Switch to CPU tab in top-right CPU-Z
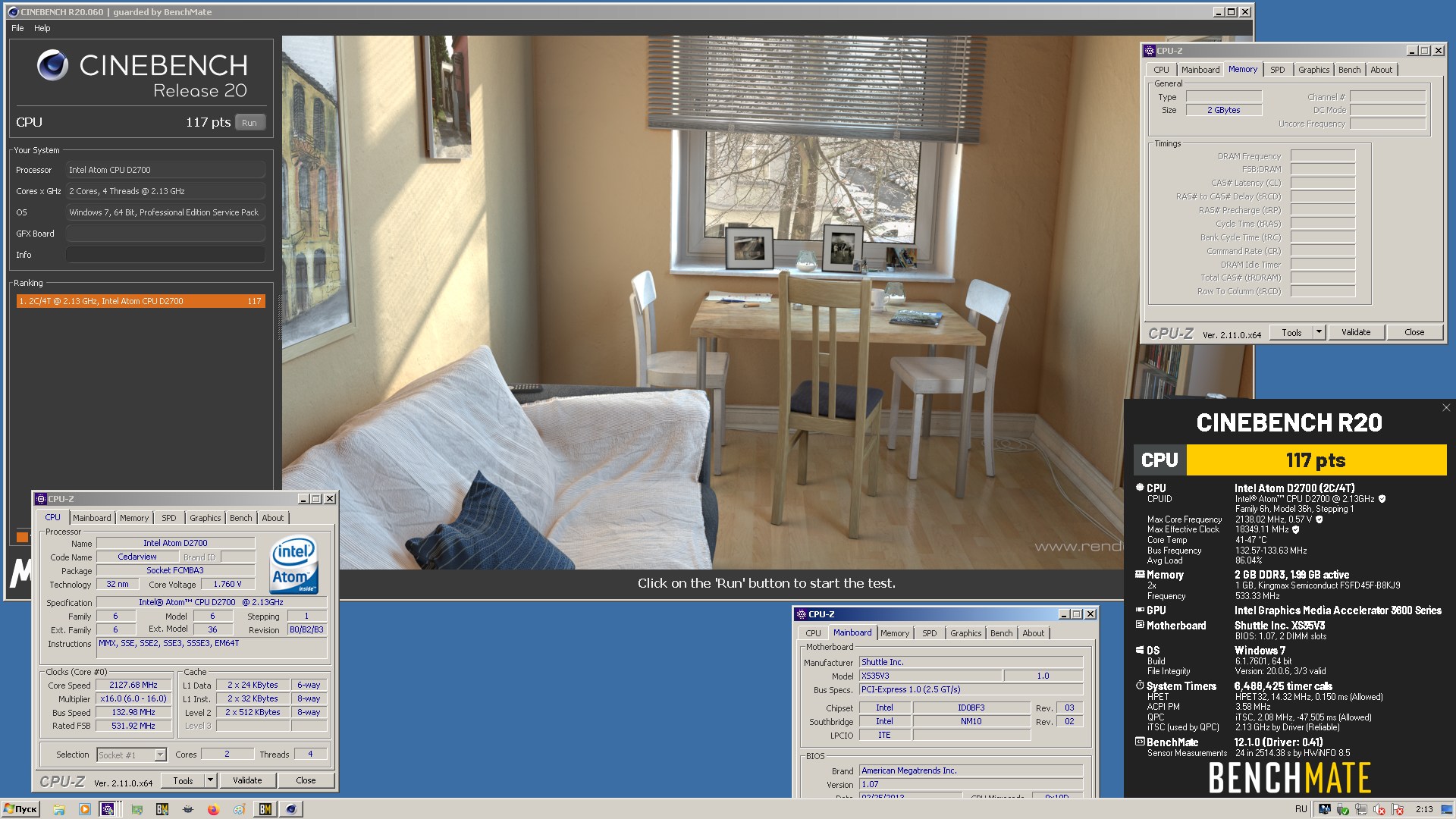This screenshot has width=1456, height=819. (x=1161, y=70)
